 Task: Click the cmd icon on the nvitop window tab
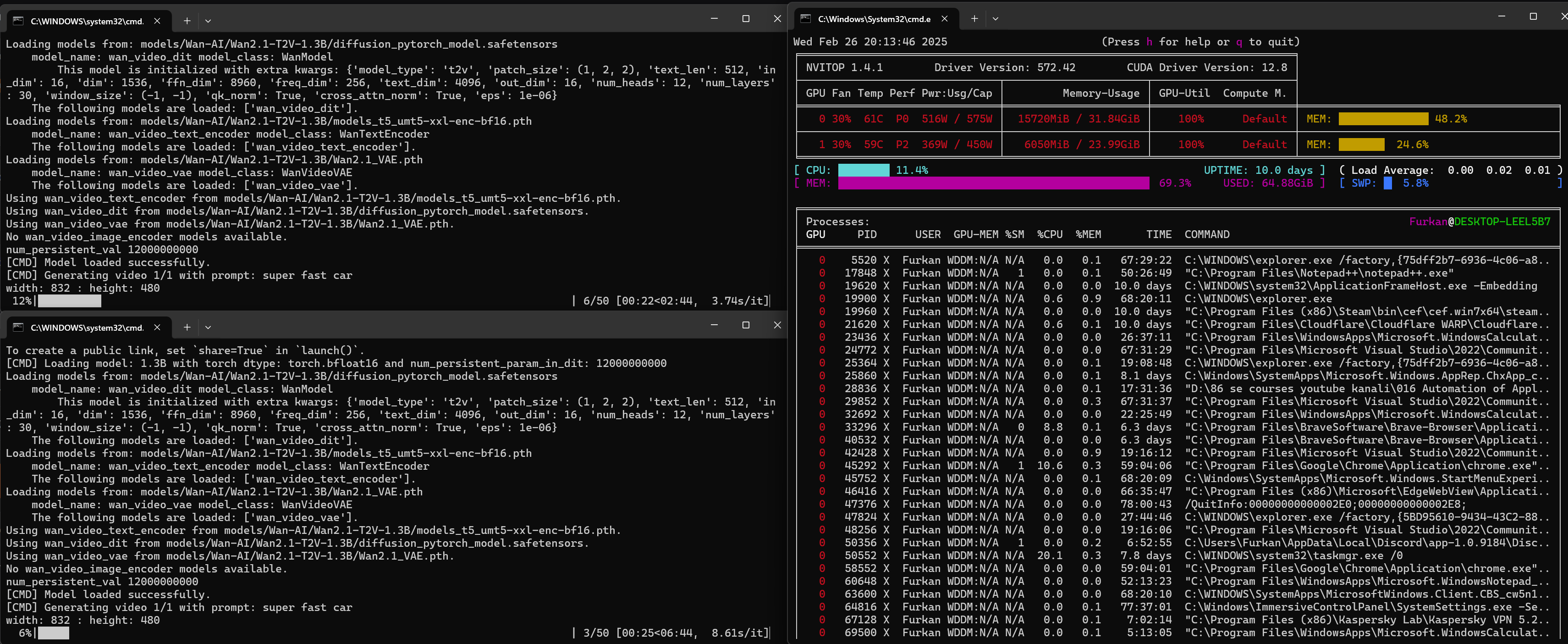[x=805, y=18]
